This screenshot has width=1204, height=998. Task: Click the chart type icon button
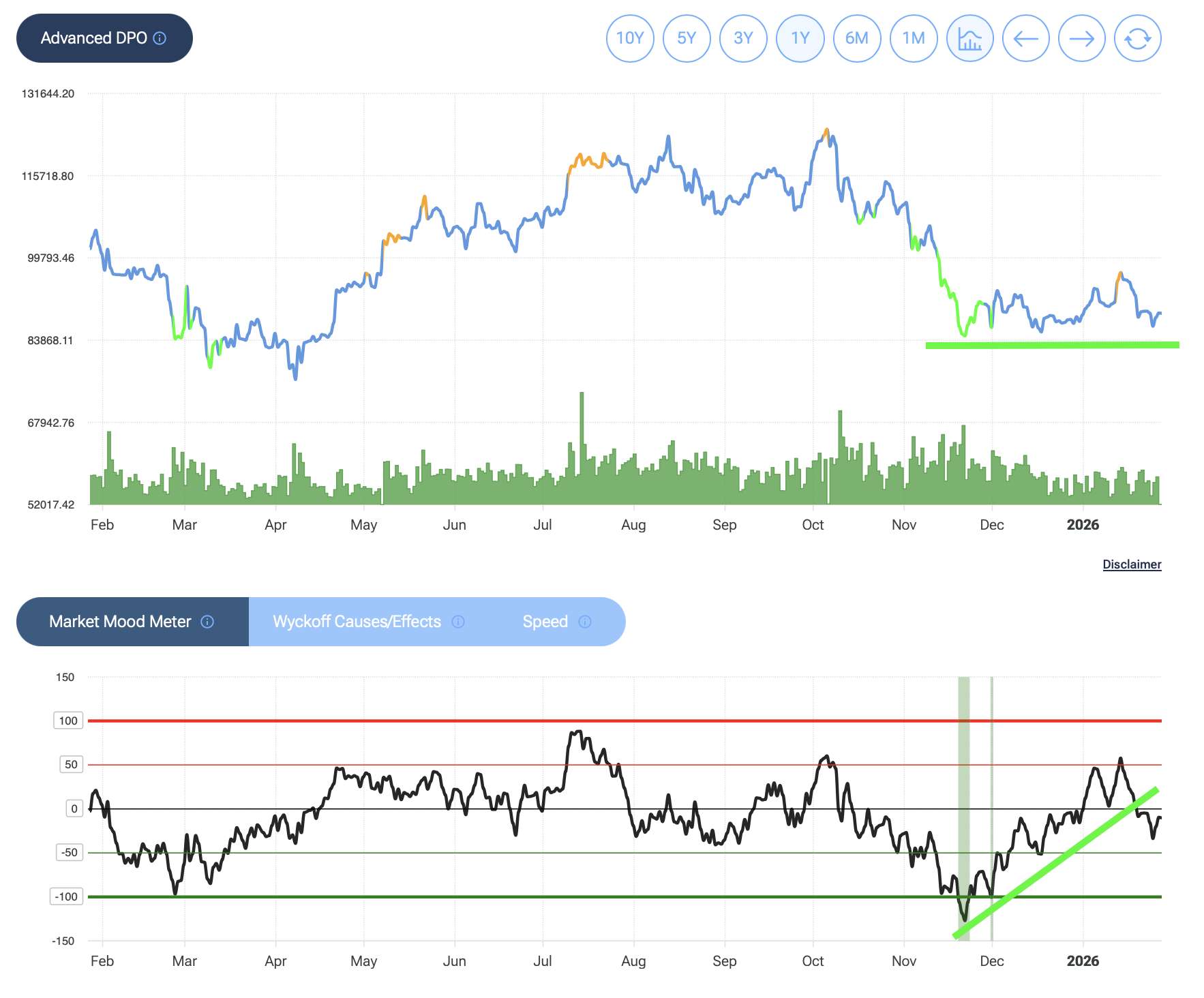coord(969,39)
